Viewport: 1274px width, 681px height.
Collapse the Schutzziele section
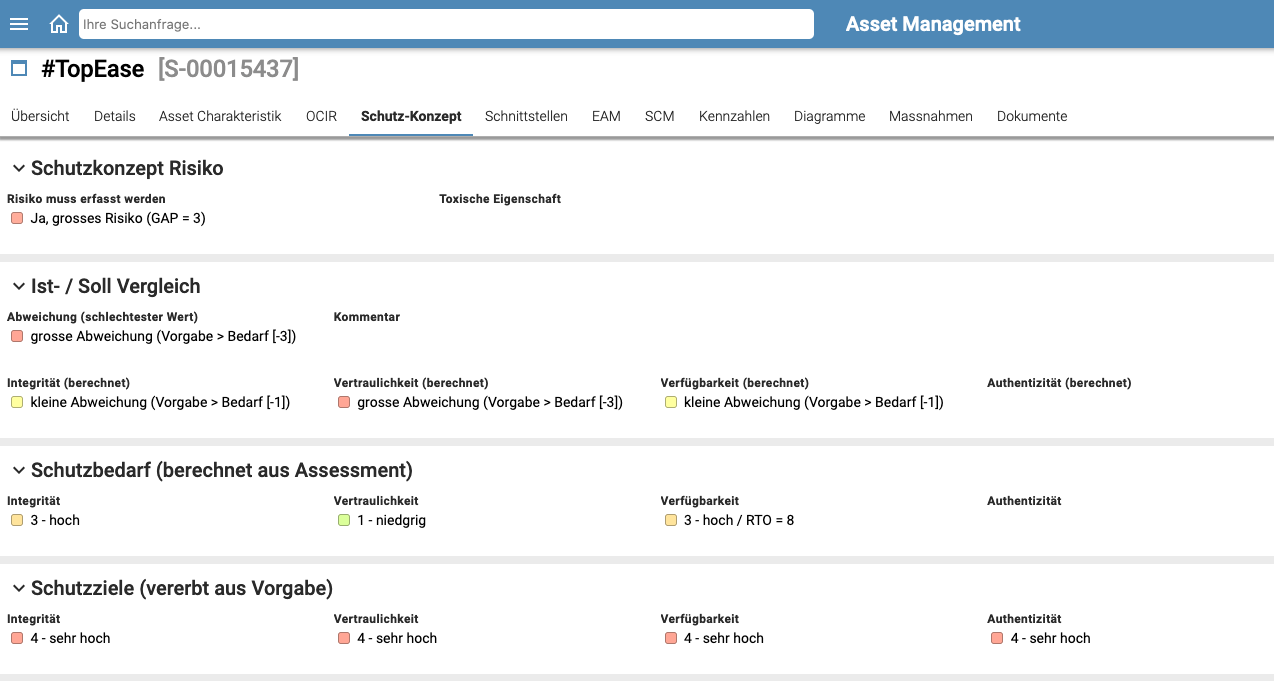click(x=17, y=588)
